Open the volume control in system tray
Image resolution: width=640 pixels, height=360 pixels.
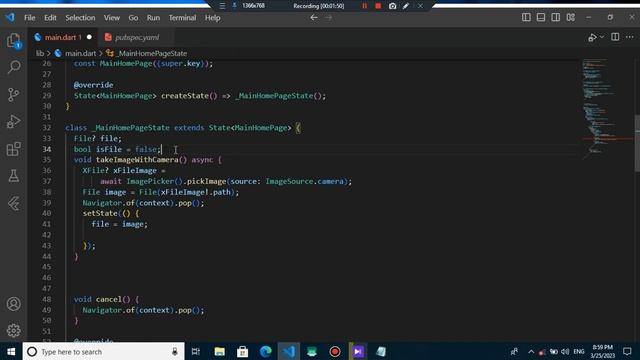pyautogui.click(x=565, y=351)
